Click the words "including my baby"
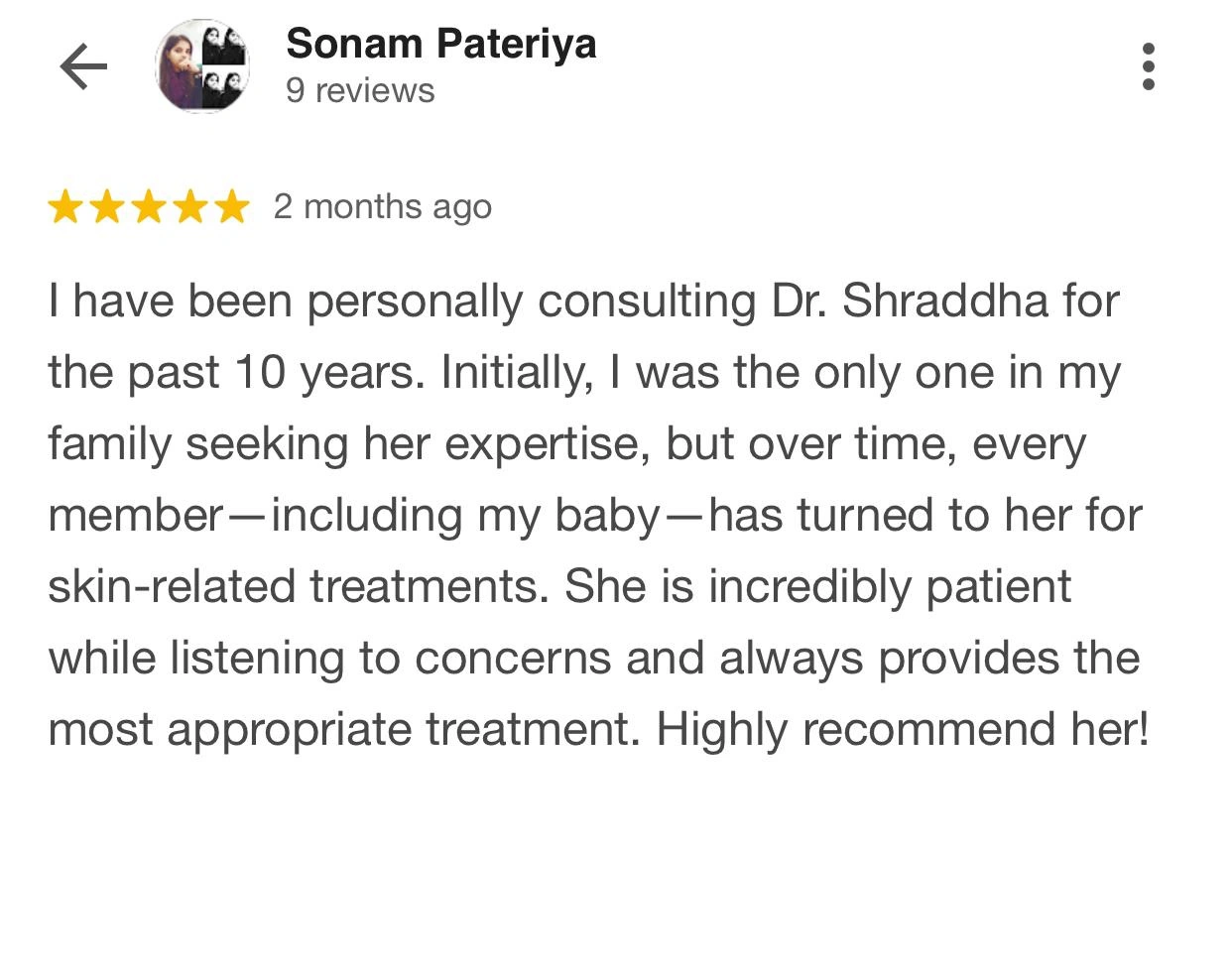 465,516
